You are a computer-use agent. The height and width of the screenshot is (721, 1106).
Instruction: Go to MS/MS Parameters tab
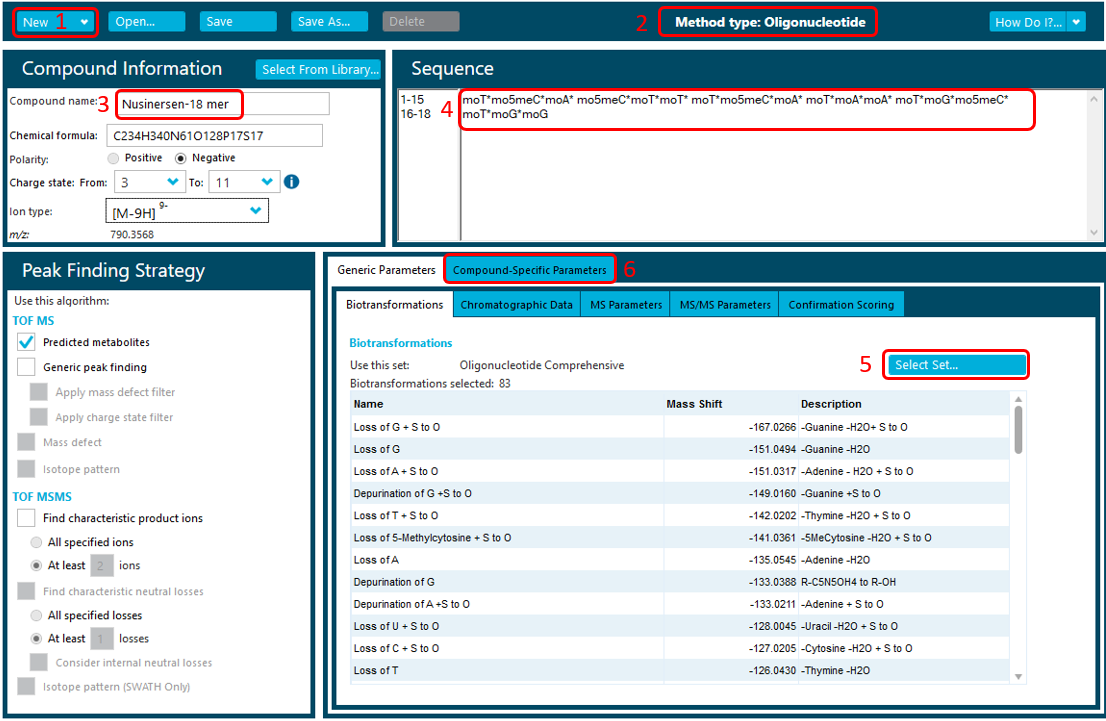point(725,305)
